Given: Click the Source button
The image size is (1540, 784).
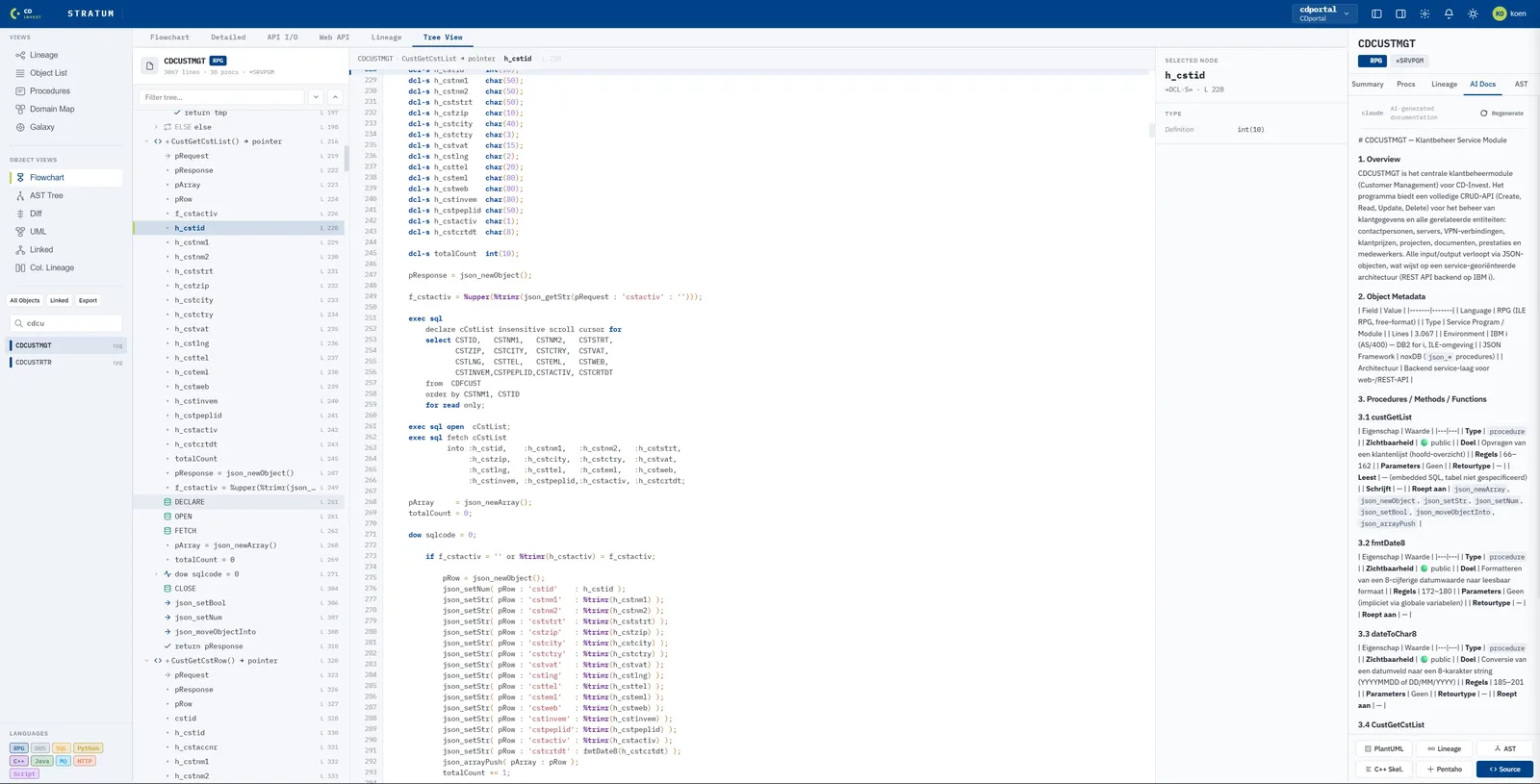Looking at the screenshot, I should (x=1504, y=770).
